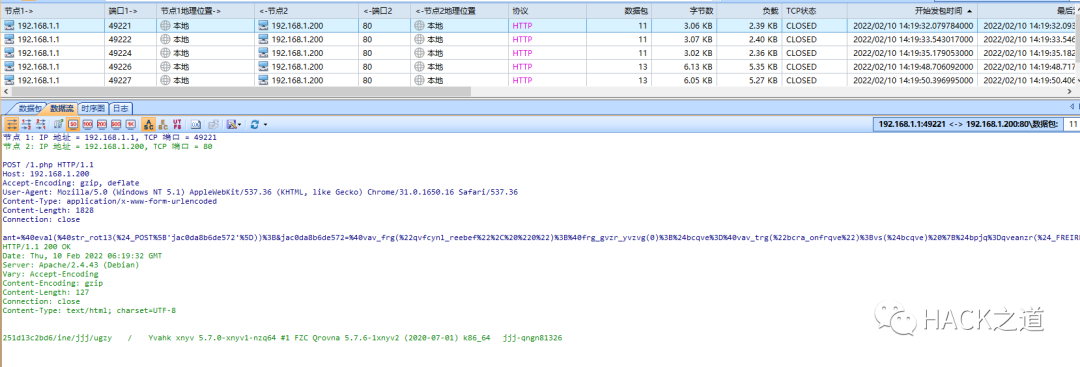This screenshot has width=1080, height=367.
Task: Switch to the 时序图 tab
Action: pos(94,108)
